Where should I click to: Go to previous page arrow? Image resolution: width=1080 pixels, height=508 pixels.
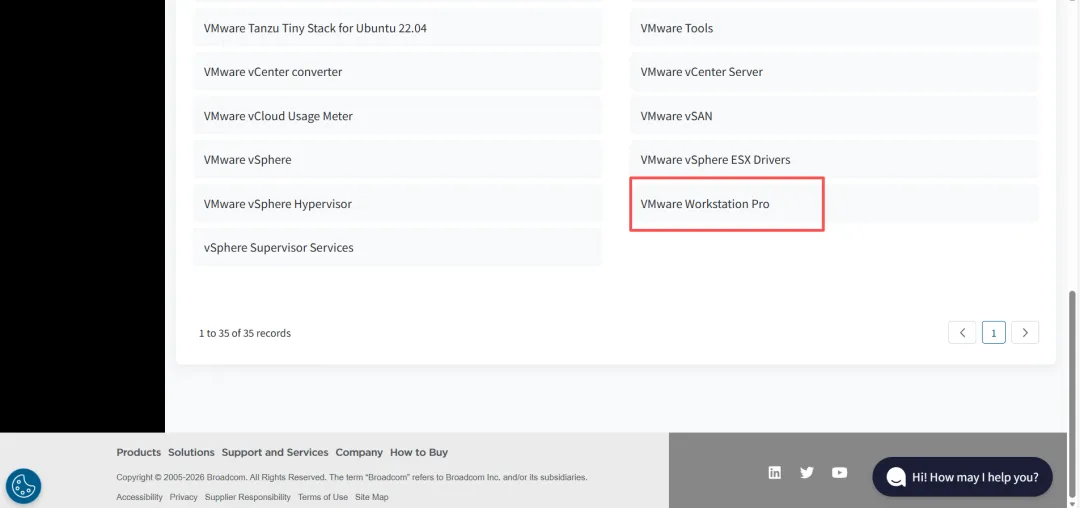tap(962, 332)
